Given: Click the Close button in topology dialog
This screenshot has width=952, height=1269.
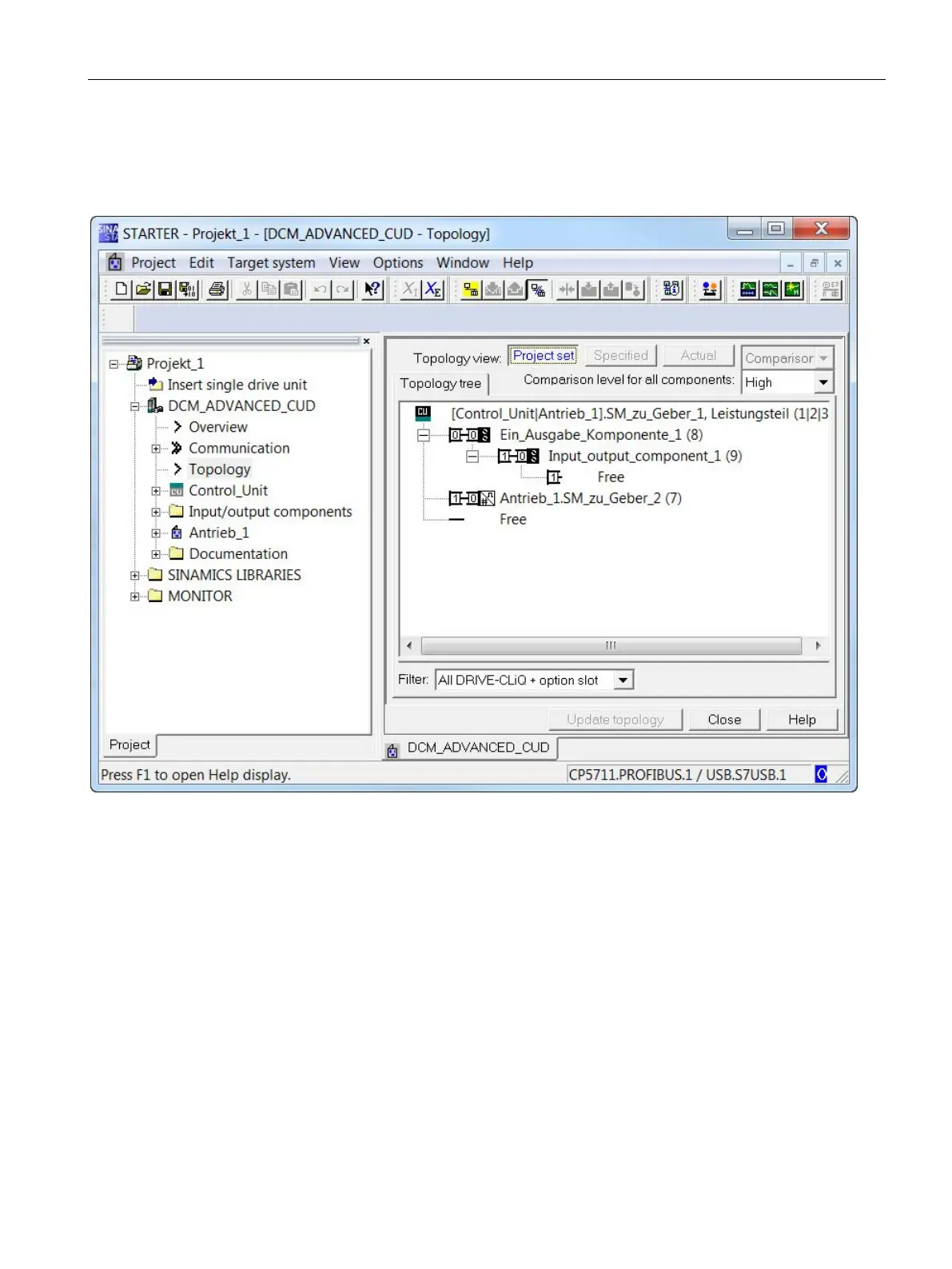Looking at the screenshot, I should [x=724, y=720].
